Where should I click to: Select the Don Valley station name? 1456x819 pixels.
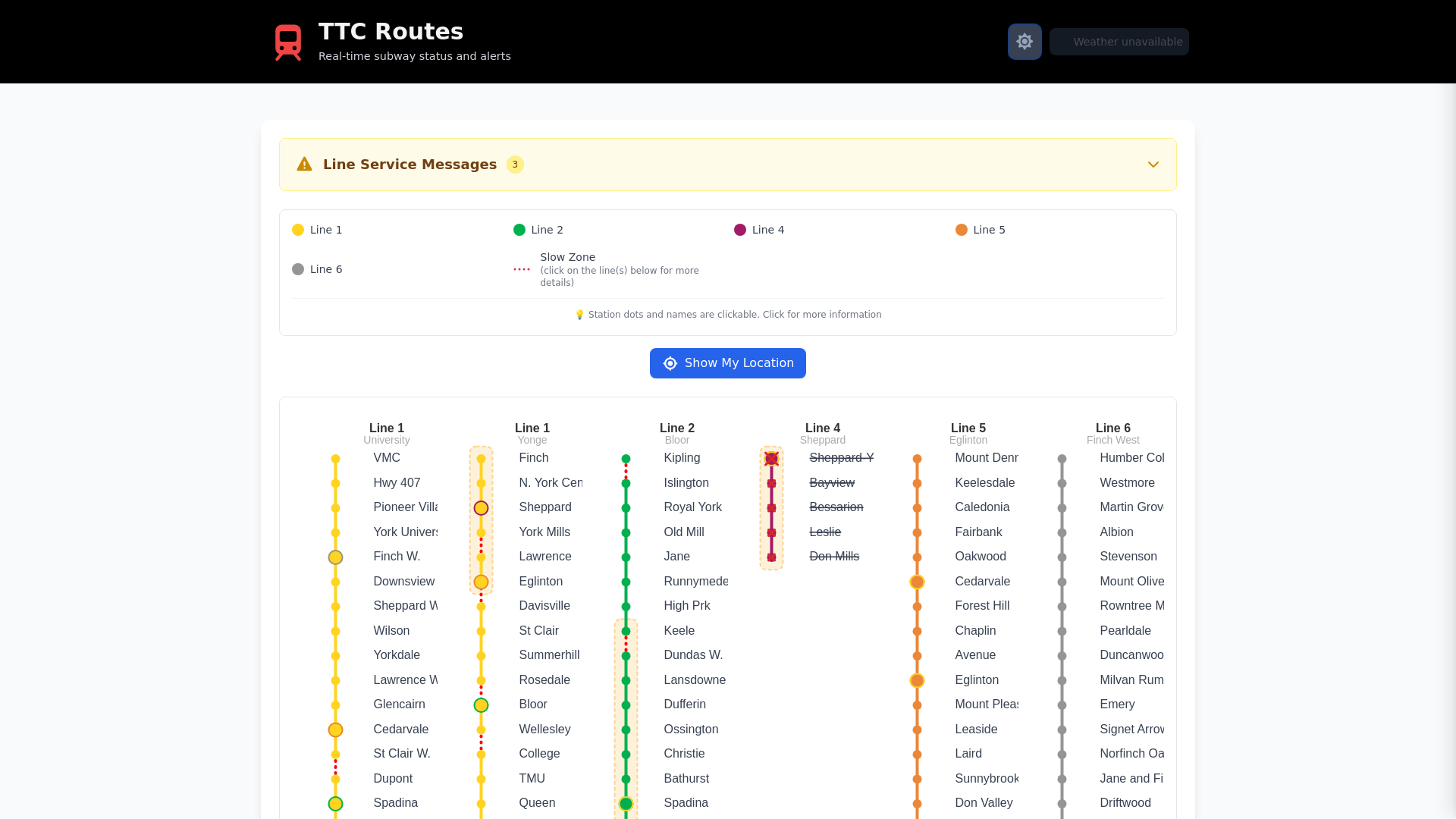tap(984, 803)
